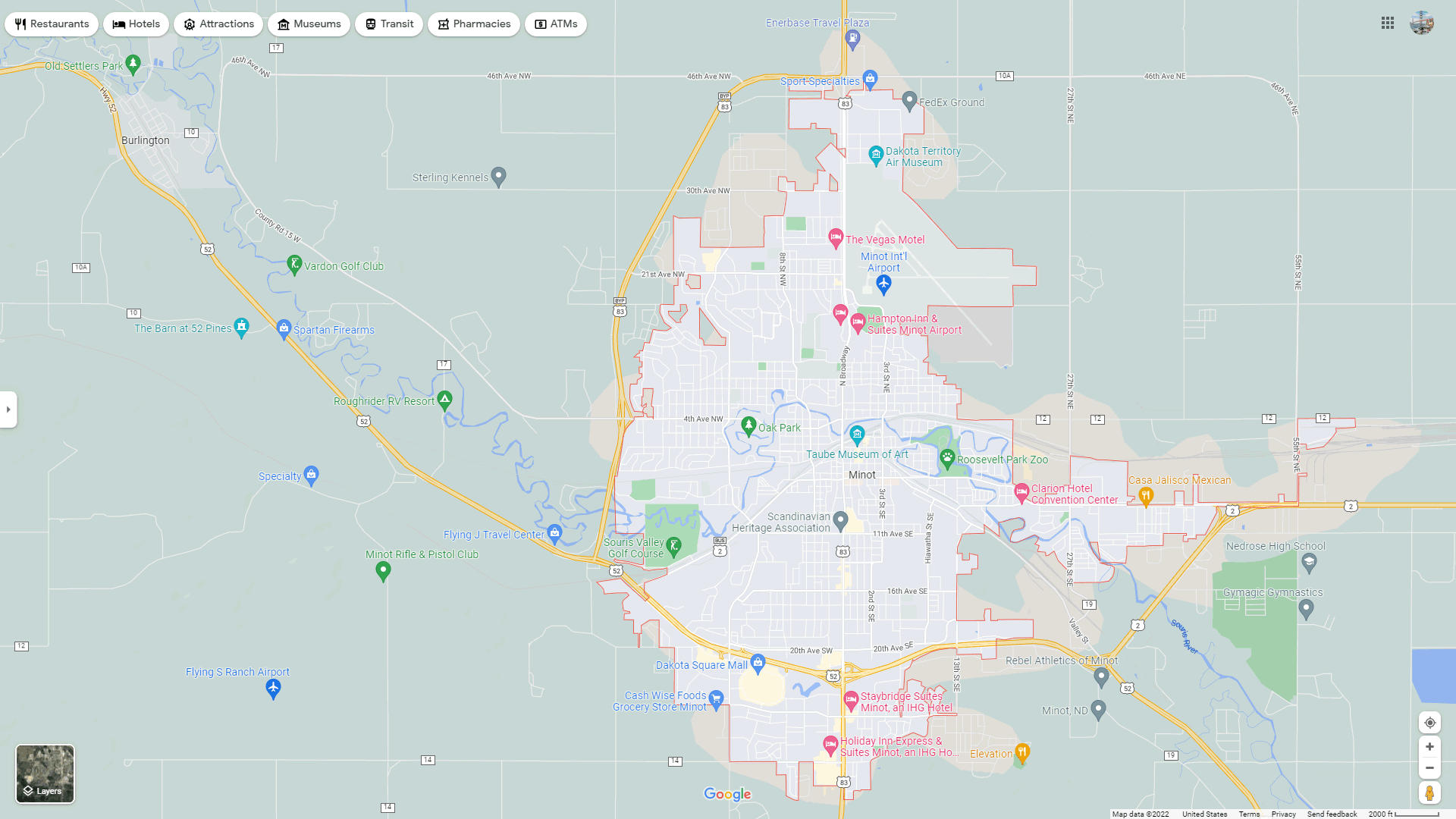Click the Send feedback link

point(1332,814)
